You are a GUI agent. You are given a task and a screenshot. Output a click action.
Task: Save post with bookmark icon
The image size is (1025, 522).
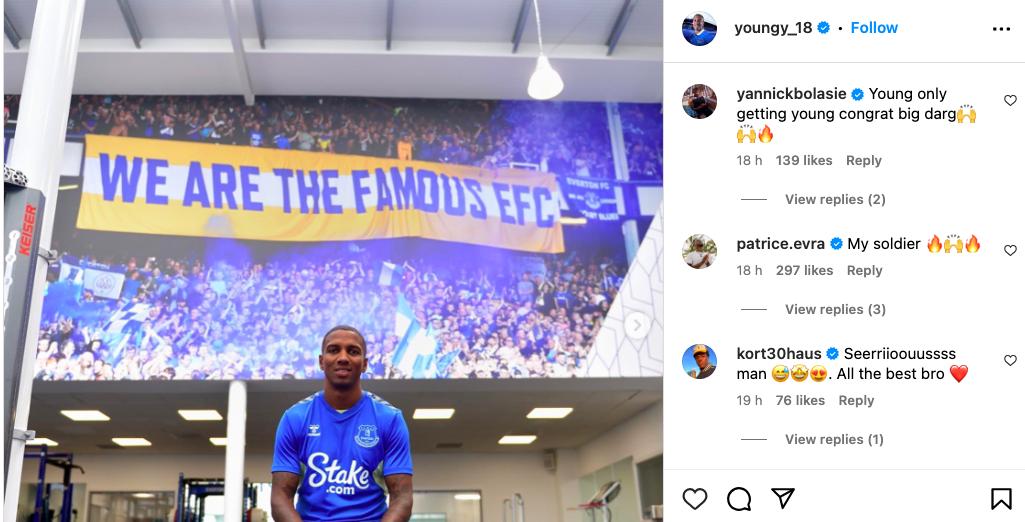click(1001, 499)
